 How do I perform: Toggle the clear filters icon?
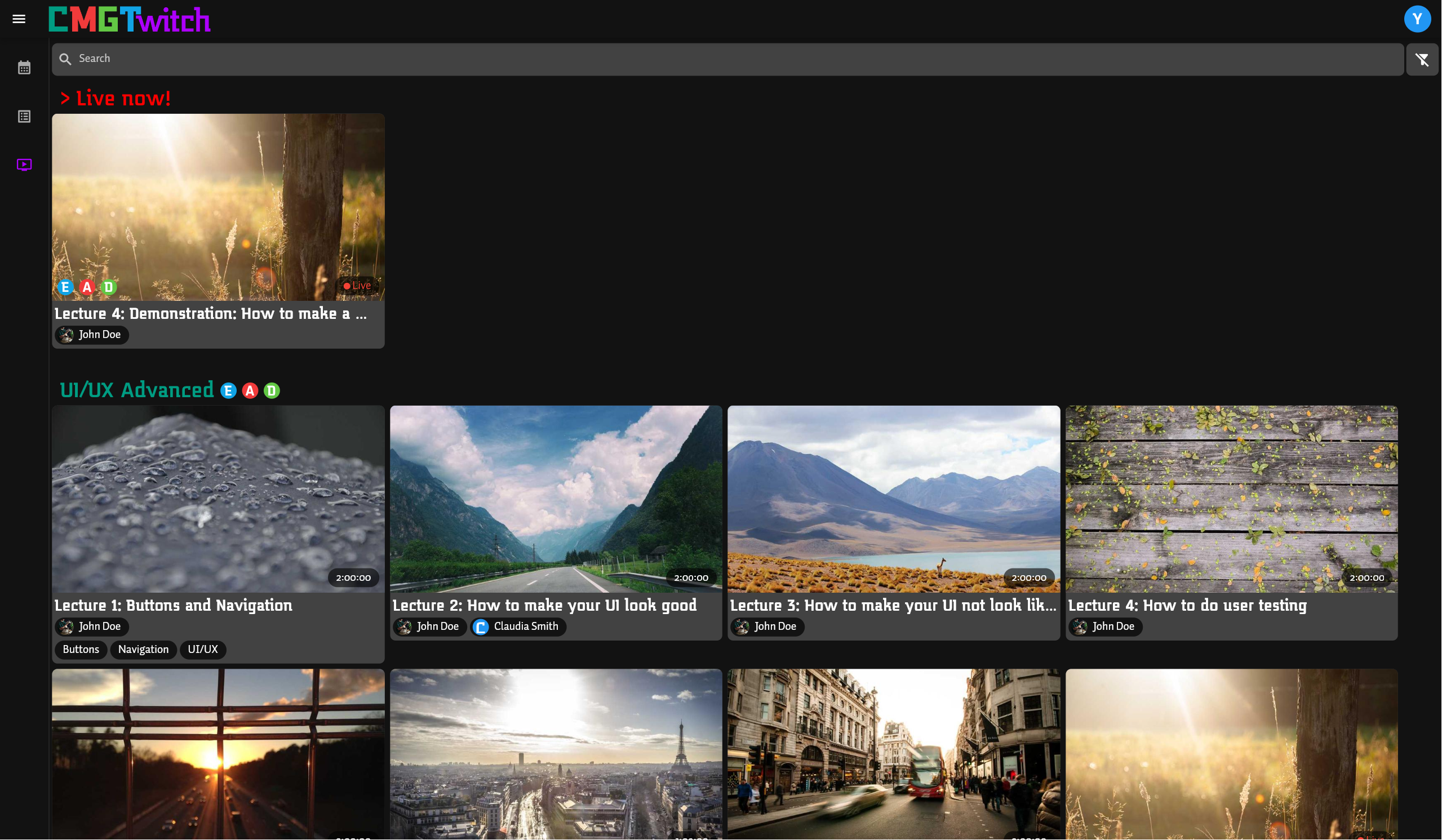(x=1421, y=60)
